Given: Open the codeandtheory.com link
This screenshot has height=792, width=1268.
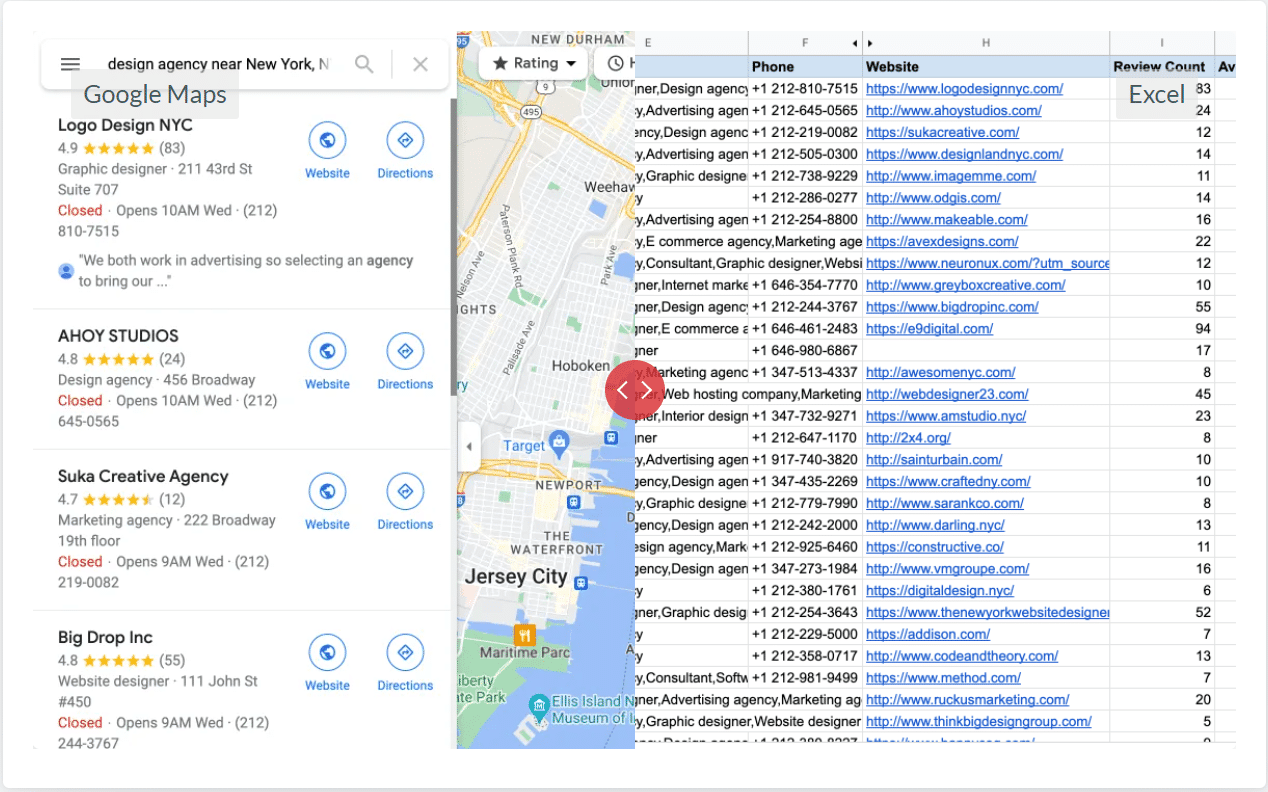Looking at the screenshot, I should coord(961,656).
